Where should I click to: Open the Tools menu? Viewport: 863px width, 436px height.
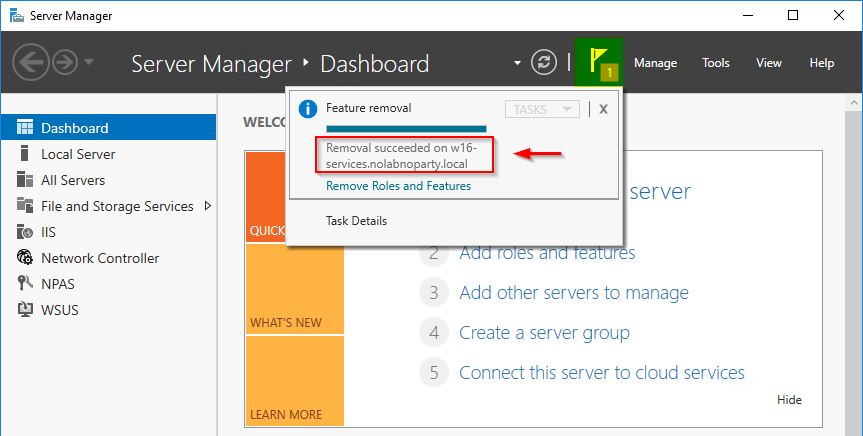[715, 63]
